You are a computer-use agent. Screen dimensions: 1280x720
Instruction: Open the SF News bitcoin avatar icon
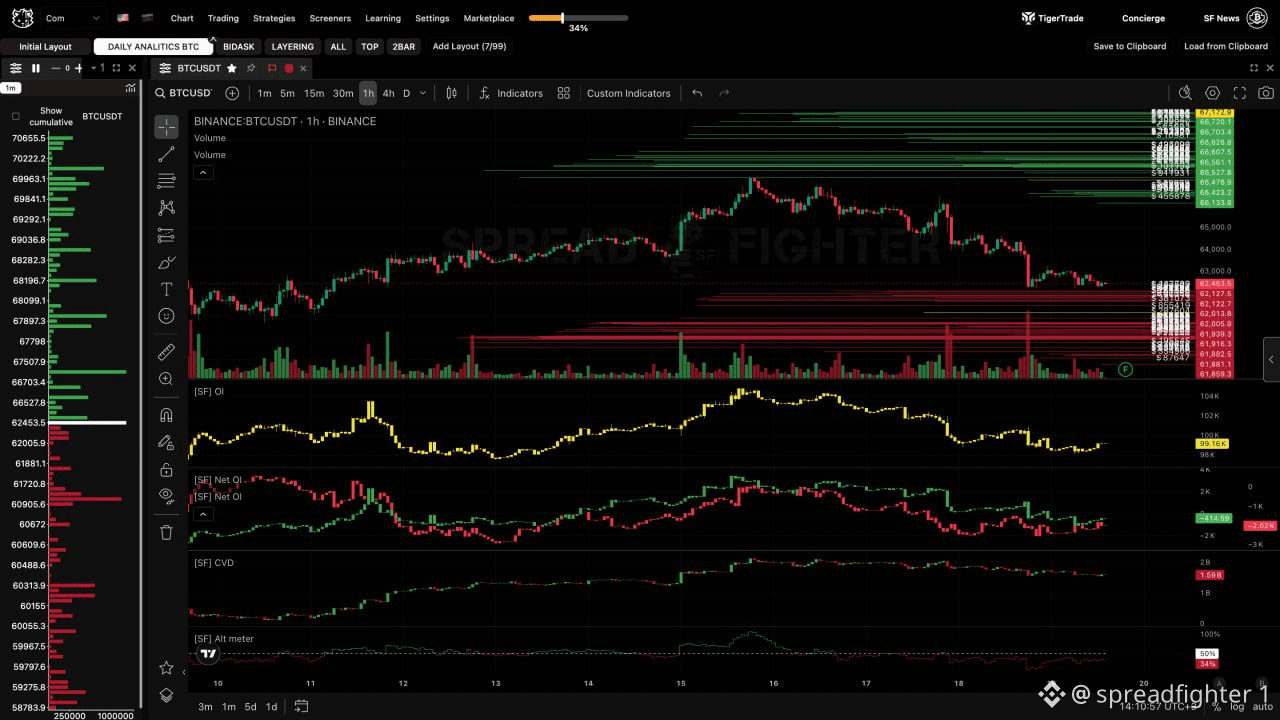pyautogui.click(x=1256, y=18)
